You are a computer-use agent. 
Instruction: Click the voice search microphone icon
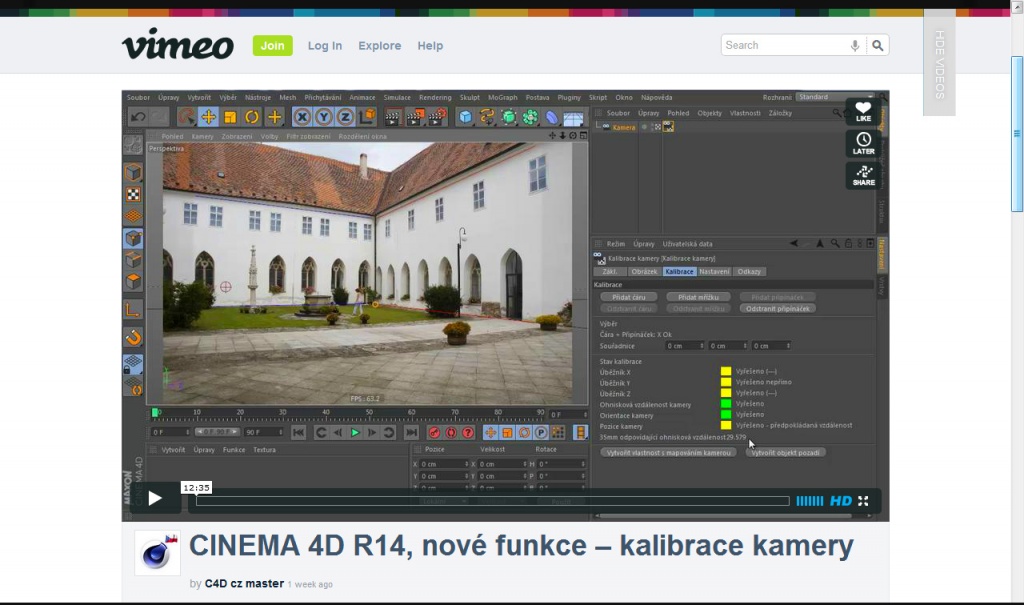(x=855, y=45)
